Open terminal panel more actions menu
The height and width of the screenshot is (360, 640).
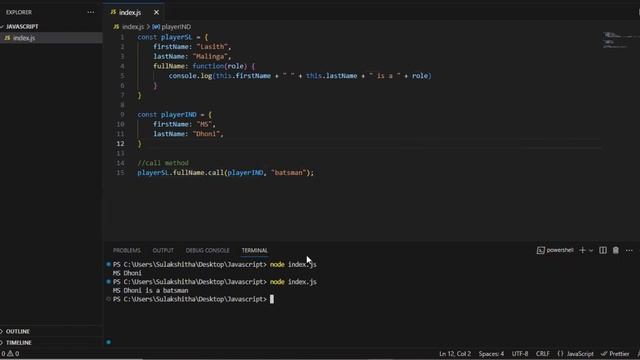629,250
